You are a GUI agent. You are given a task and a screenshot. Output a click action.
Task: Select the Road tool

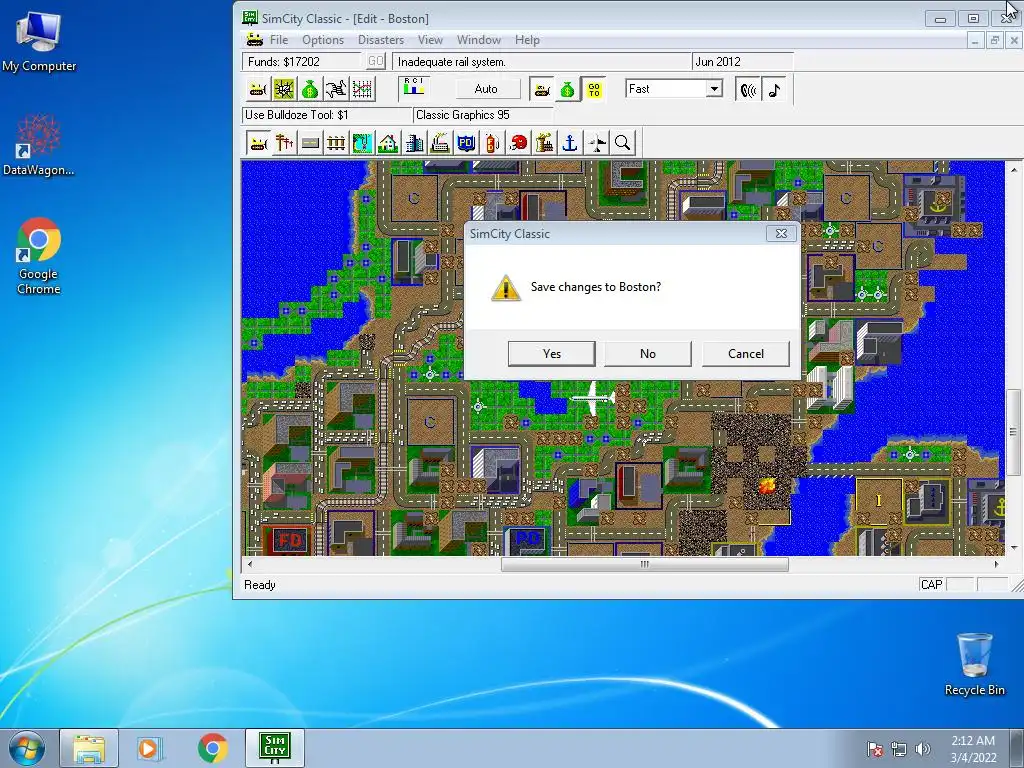(310, 142)
